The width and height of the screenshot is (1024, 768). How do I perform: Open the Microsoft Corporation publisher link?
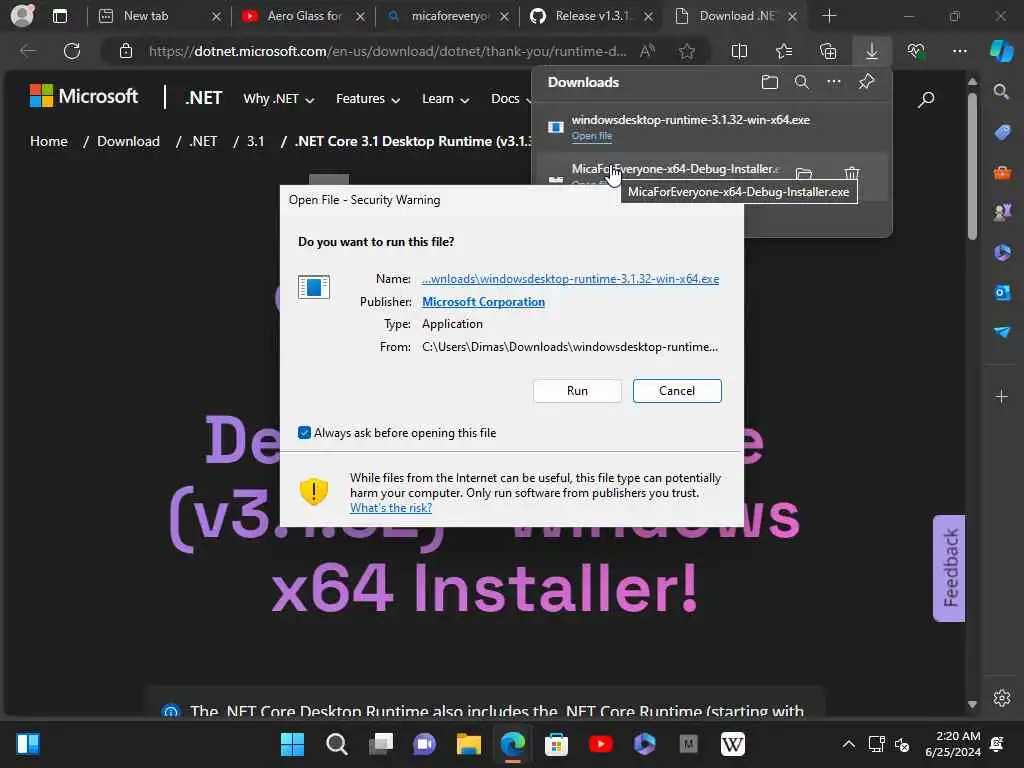[483, 302]
